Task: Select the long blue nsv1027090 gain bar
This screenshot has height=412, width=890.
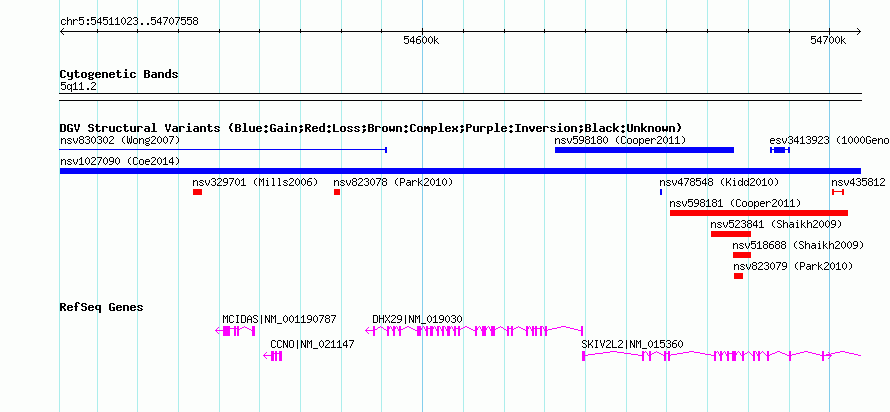Action: coord(460,171)
